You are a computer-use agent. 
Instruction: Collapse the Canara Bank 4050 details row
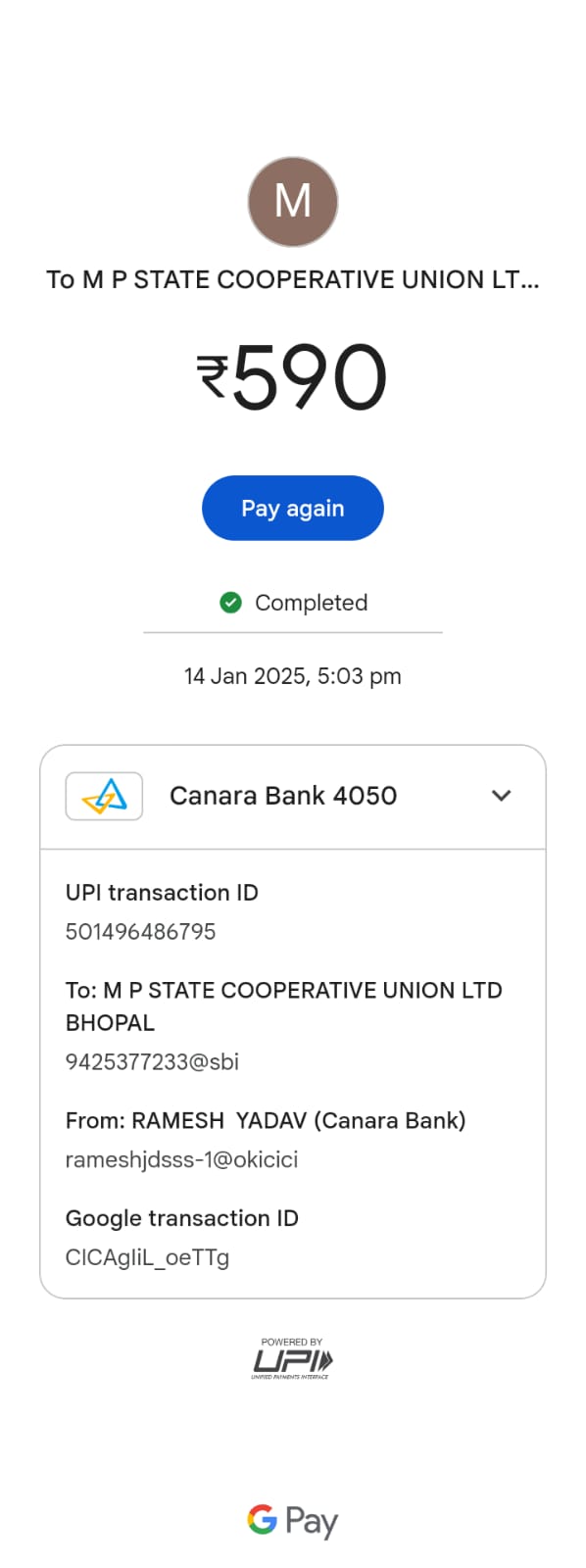point(293,797)
